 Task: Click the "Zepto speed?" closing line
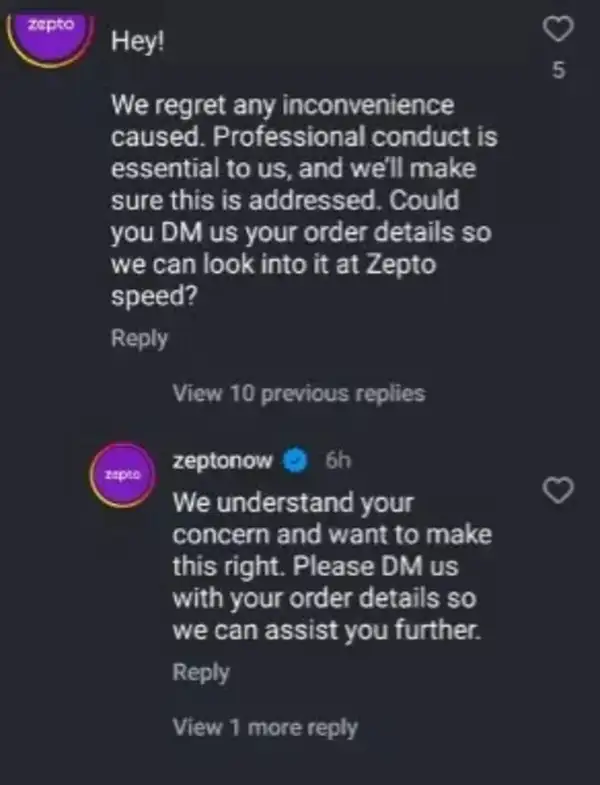pyautogui.click(x=150, y=296)
